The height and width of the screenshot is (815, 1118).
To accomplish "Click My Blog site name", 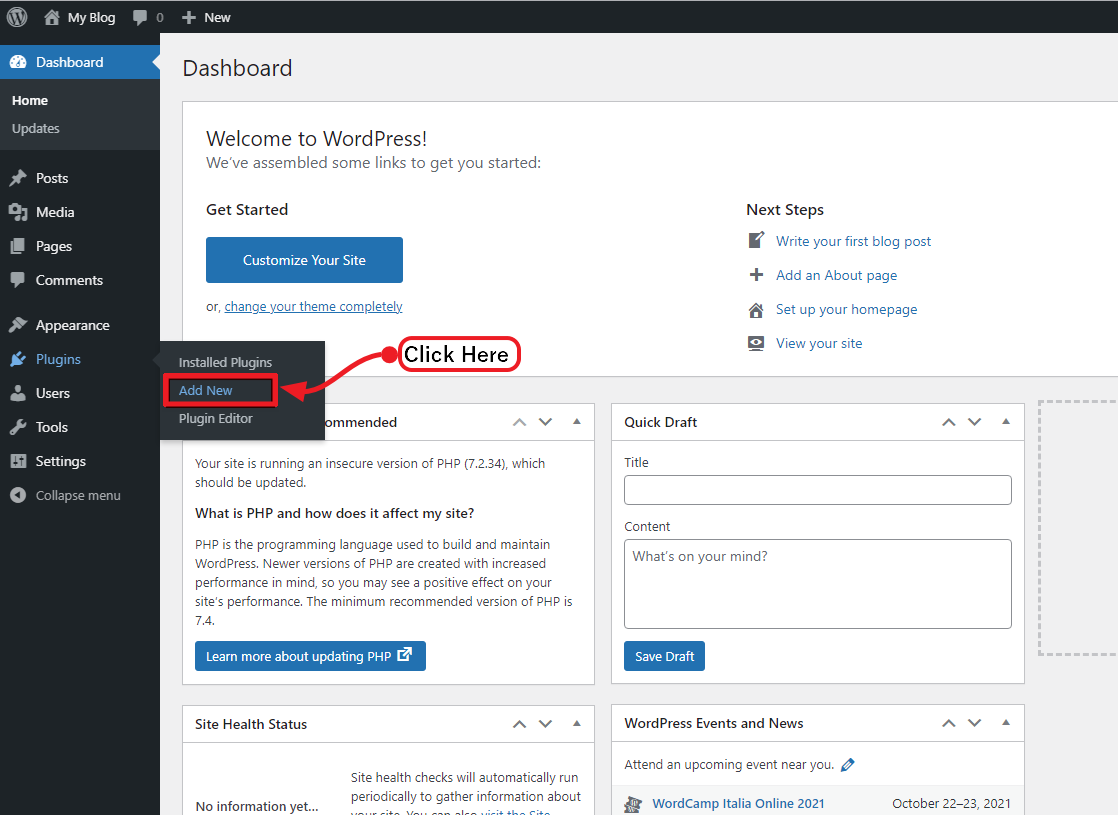I will [91, 18].
